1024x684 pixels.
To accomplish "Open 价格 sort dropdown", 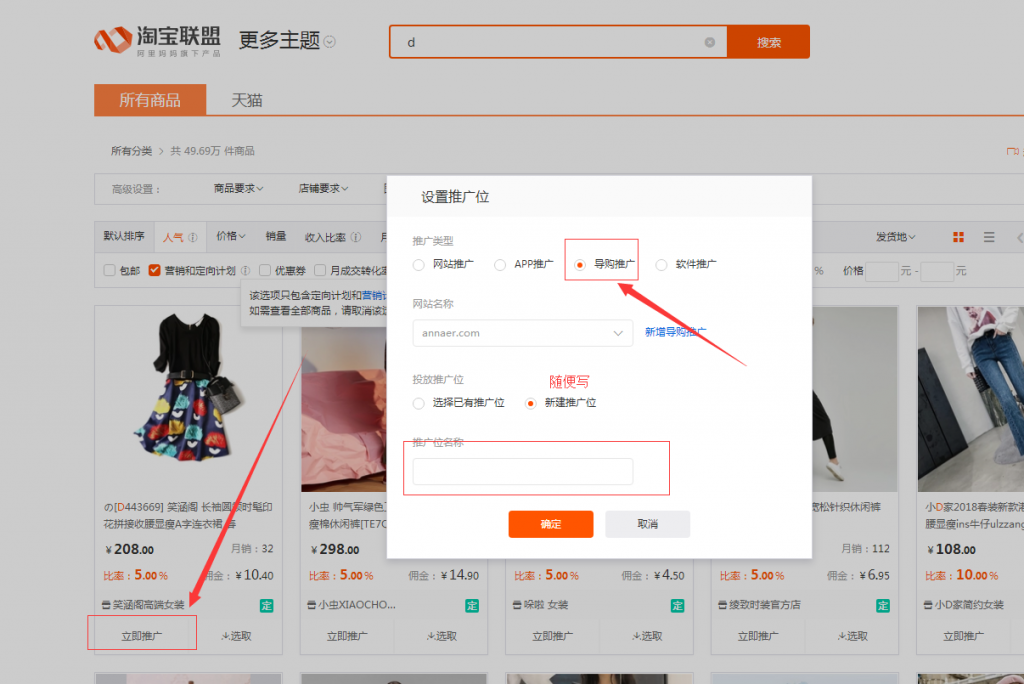I will (231, 236).
